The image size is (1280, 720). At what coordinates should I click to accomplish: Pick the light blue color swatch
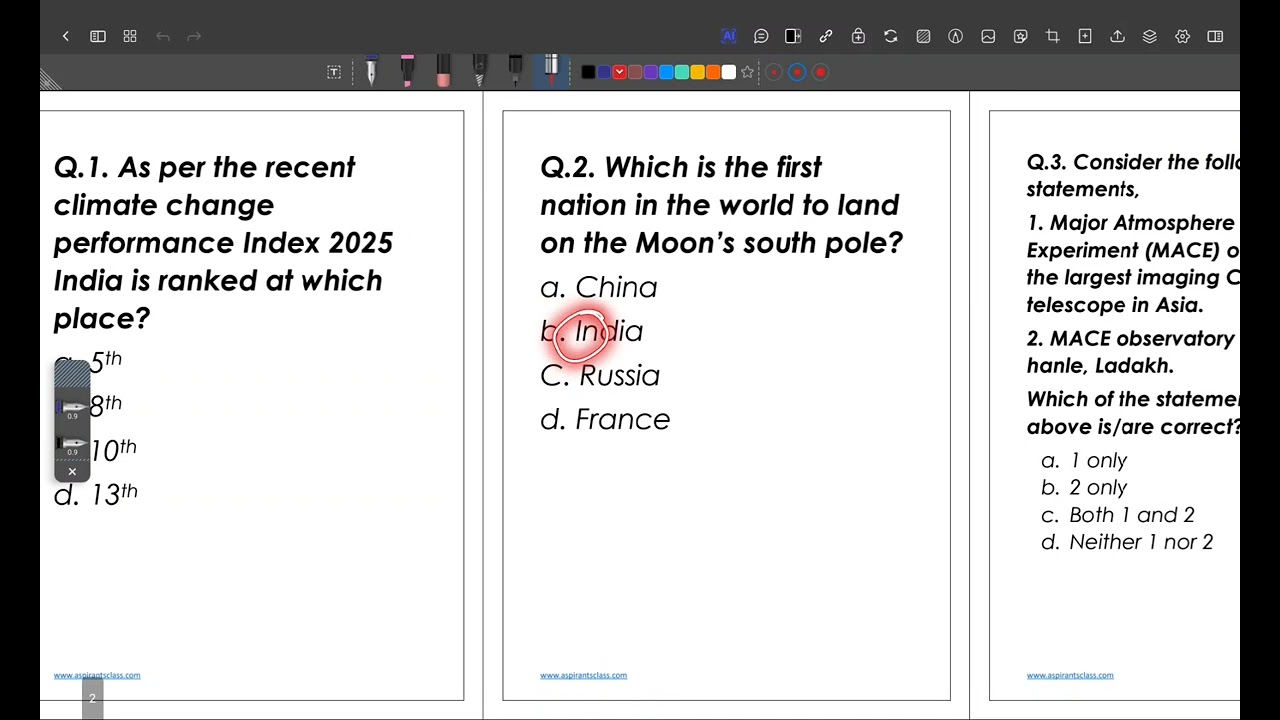tap(666, 72)
